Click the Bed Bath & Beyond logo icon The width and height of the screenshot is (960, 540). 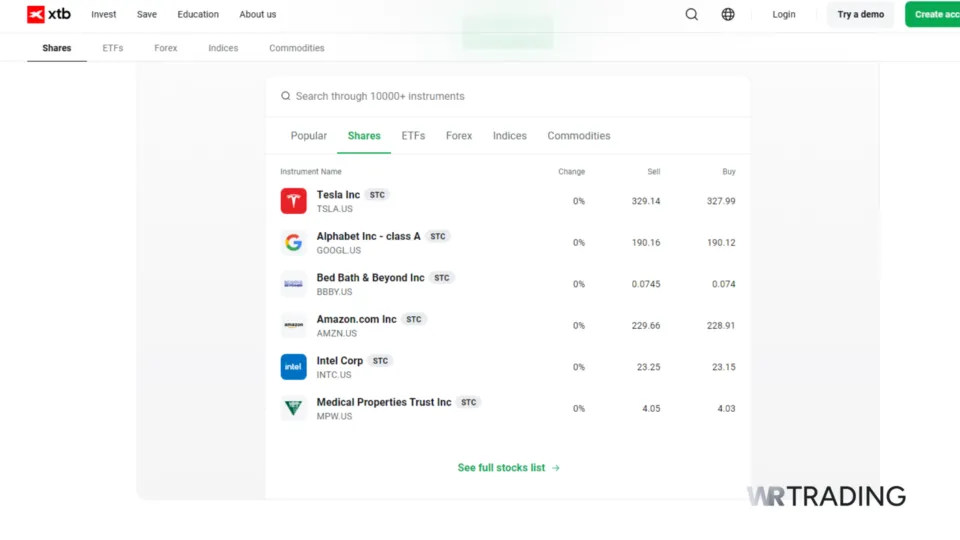(293, 284)
